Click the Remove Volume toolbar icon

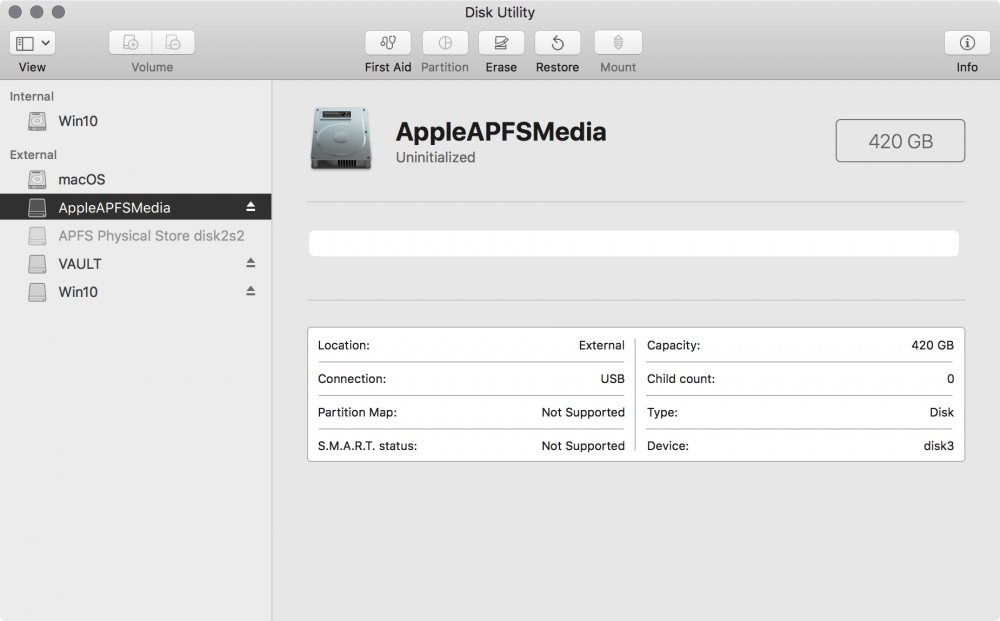pyautogui.click(x=173, y=43)
